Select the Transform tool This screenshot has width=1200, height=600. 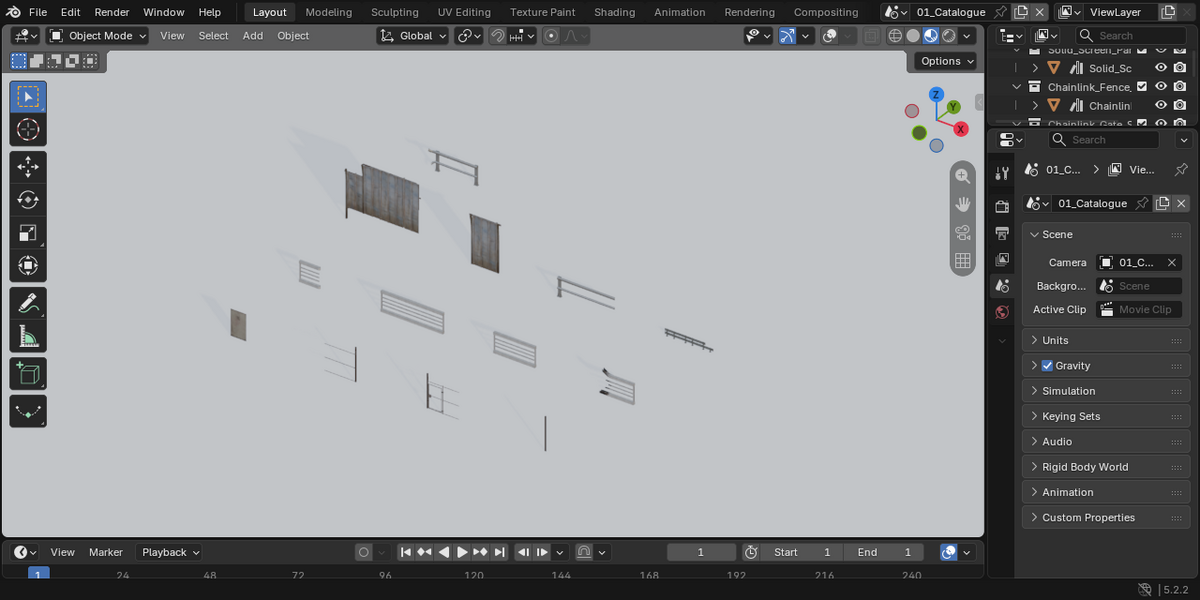[28, 266]
